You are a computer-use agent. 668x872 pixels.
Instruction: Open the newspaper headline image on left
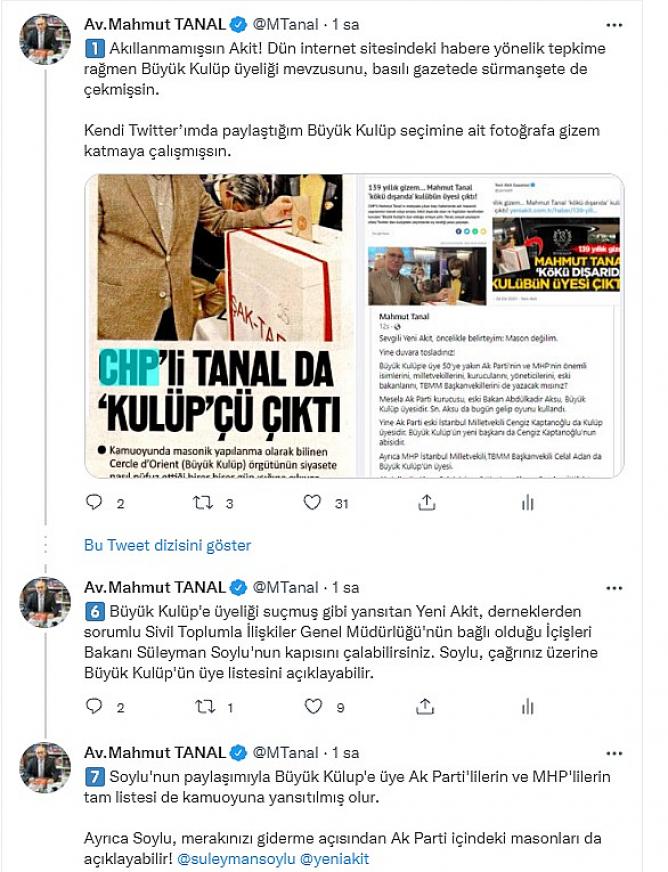pyautogui.click(x=220, y=326)
